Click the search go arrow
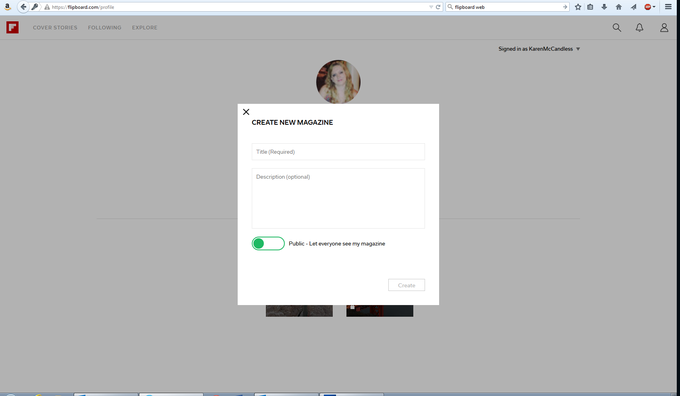Image resolution: width=680 pixels, height=396 pixels. tap(565, 7)
